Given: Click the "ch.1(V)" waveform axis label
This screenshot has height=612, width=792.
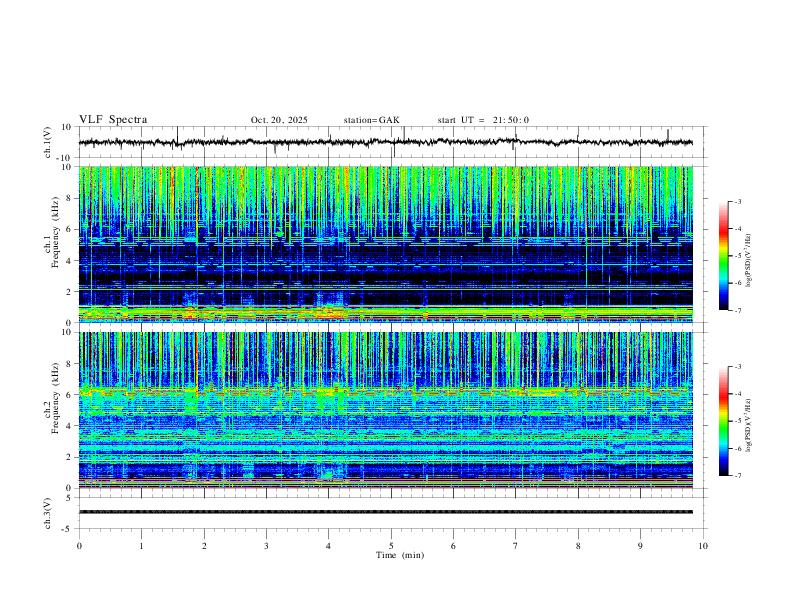Looking at the screenshot, I should click(x=48, y=142).
